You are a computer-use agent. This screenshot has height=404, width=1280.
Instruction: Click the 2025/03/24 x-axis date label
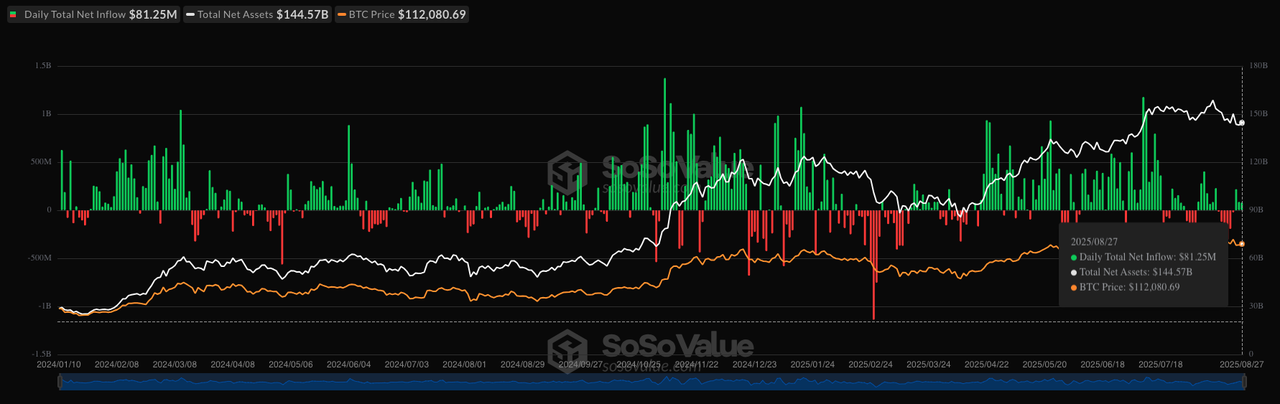tap(930, 366)
